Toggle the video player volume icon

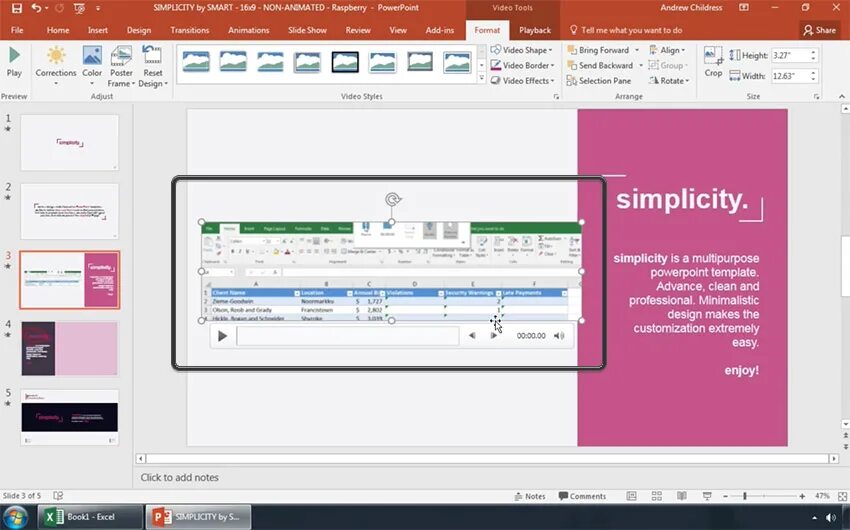point(559,336)
